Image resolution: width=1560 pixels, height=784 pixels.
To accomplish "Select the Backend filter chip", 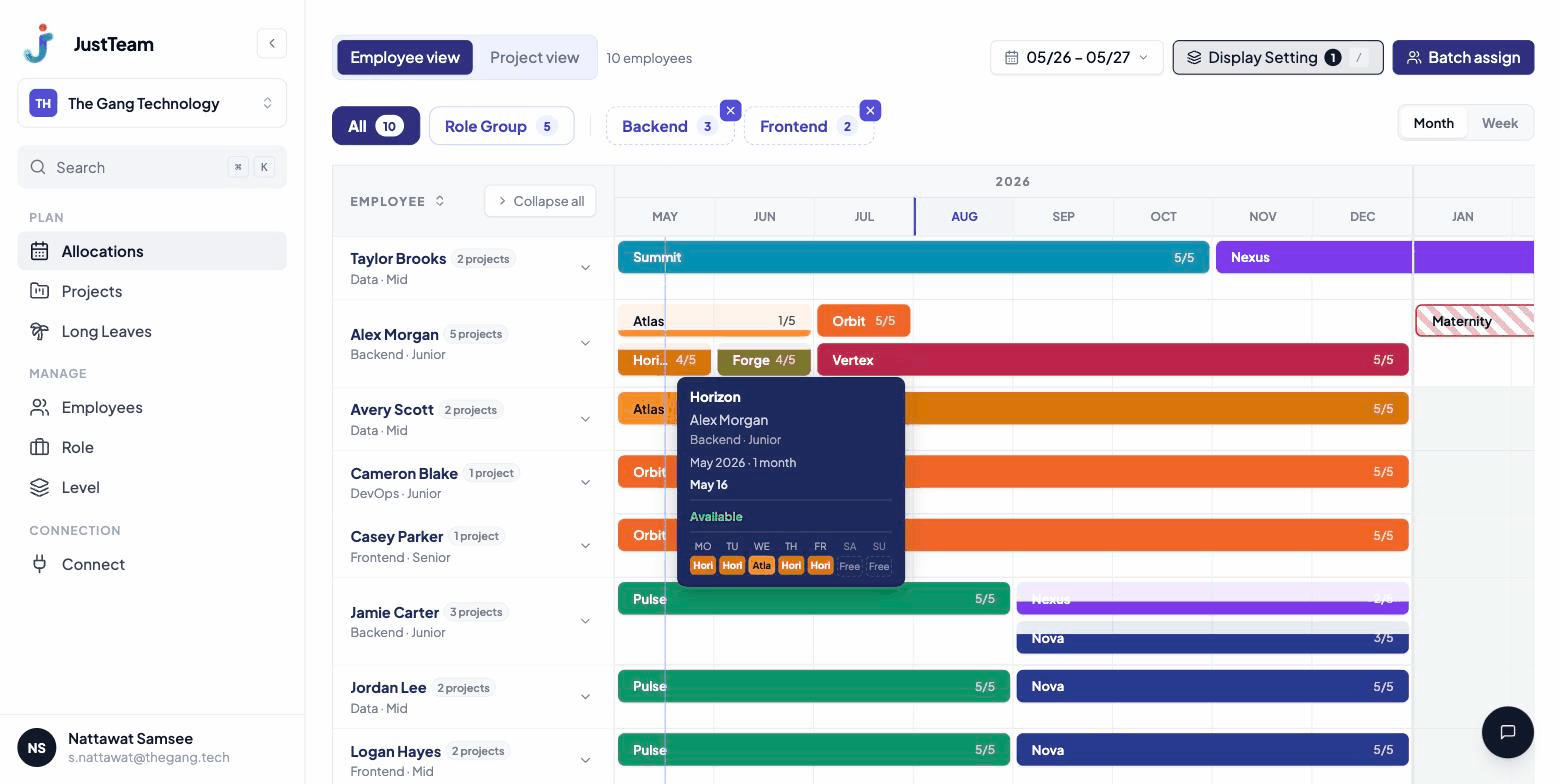I will (669, 126).
